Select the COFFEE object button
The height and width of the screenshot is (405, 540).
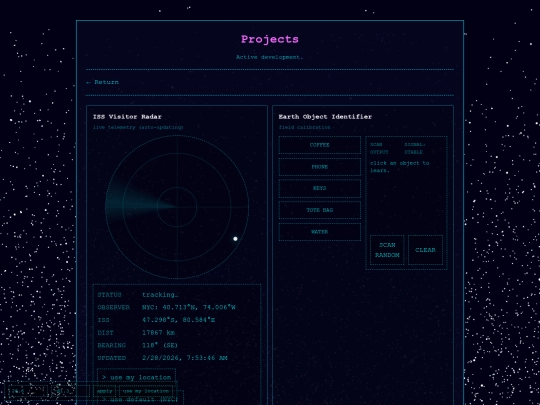[320, 145]
